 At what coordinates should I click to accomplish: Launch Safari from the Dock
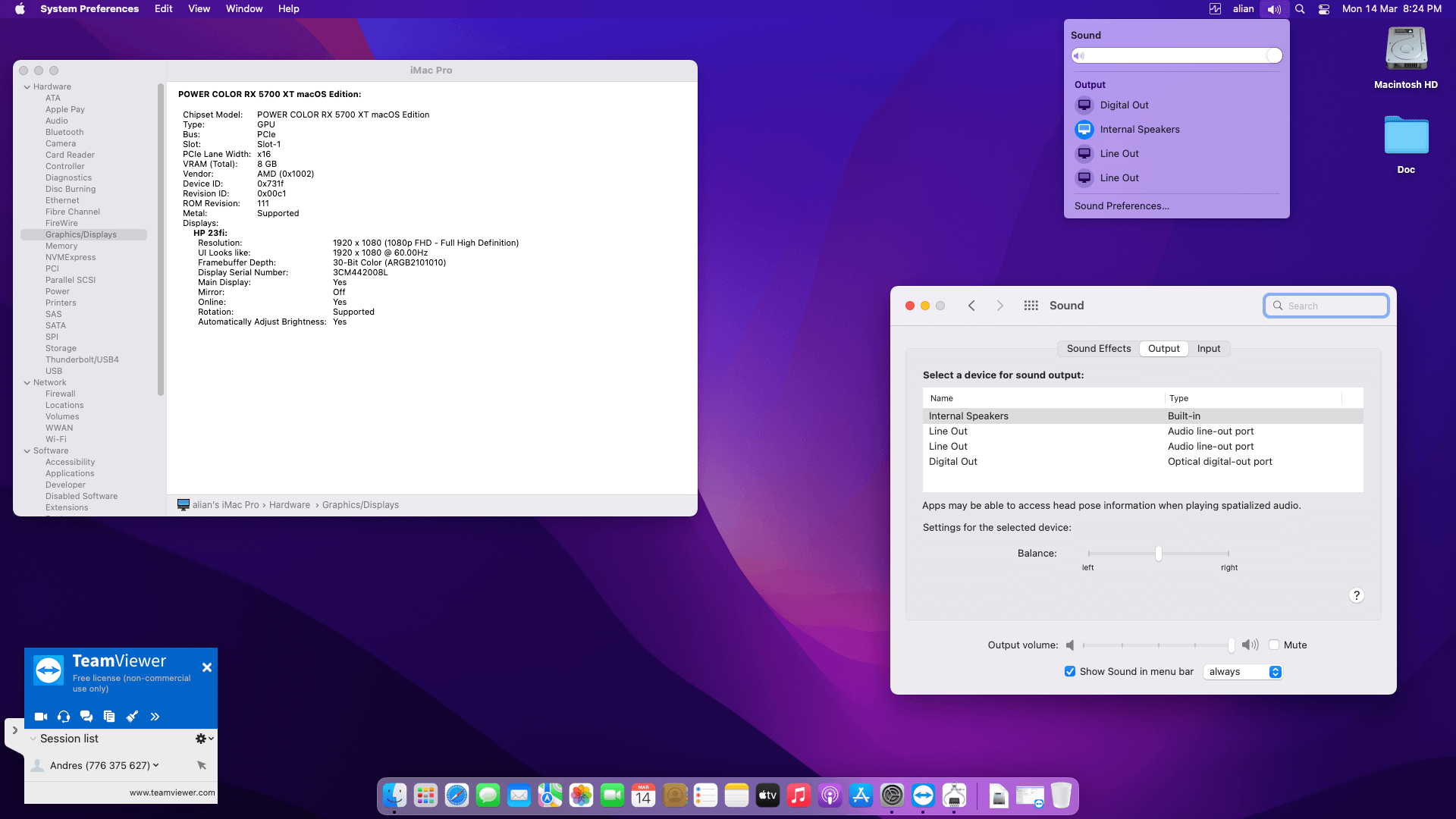click(x=457, y=795)
